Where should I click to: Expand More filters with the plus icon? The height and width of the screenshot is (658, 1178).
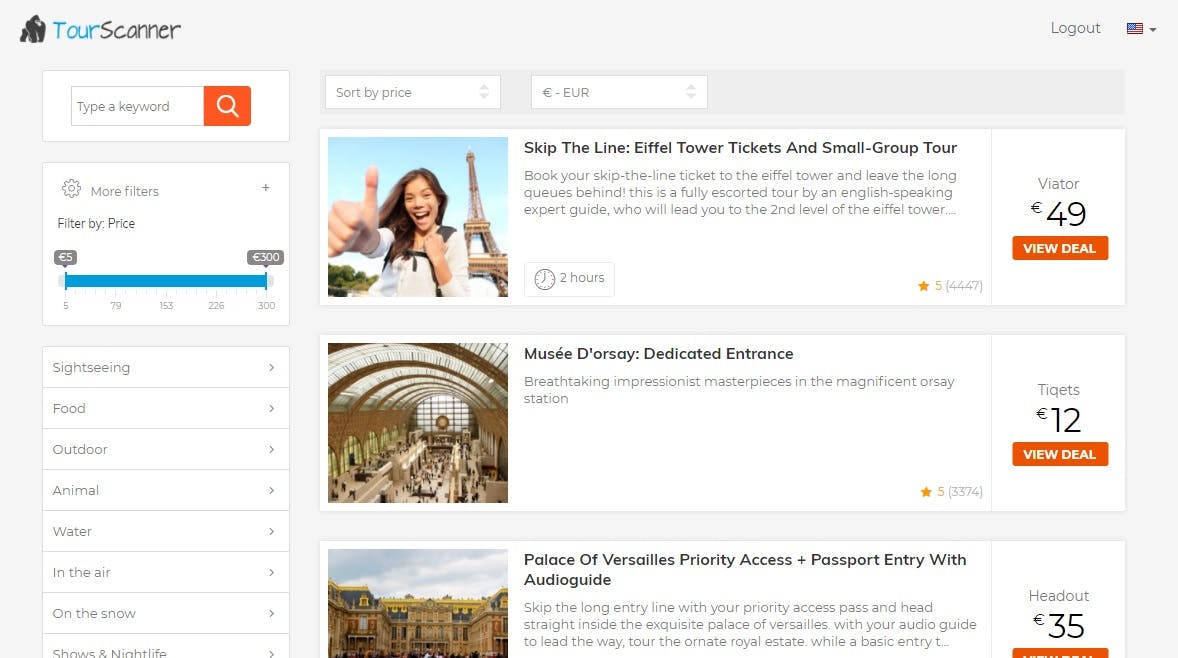point(265,188)
